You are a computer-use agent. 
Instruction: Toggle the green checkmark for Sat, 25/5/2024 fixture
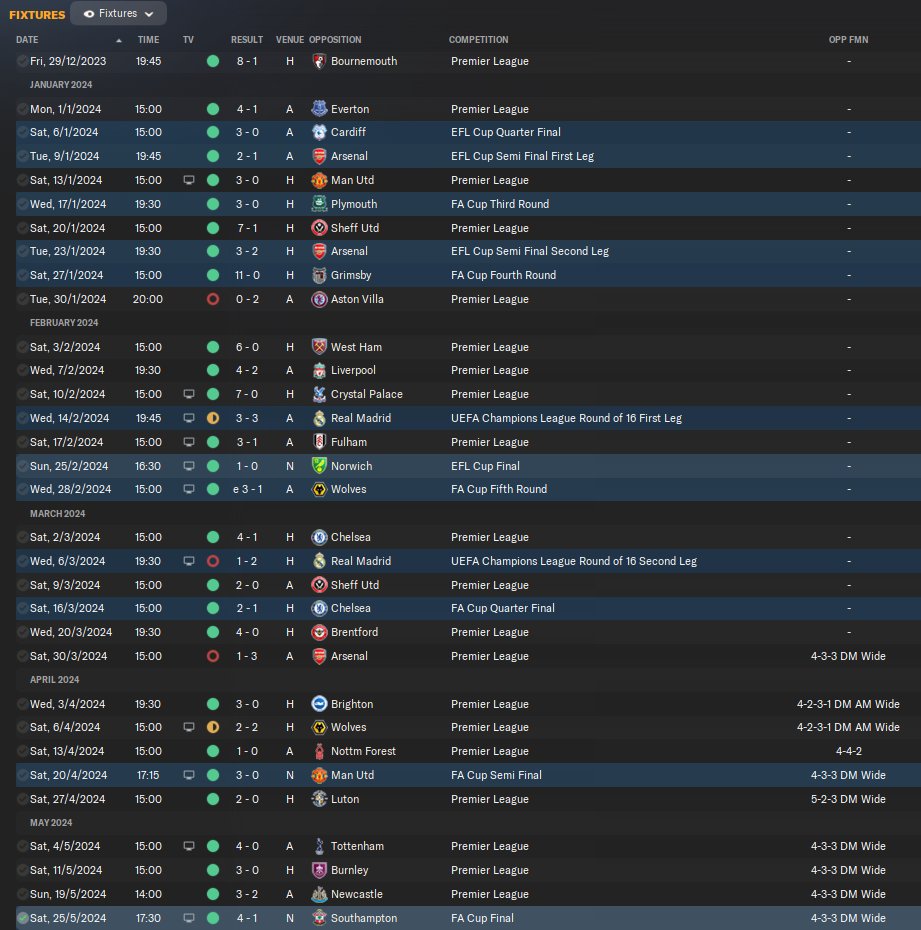tap(22, 918)
